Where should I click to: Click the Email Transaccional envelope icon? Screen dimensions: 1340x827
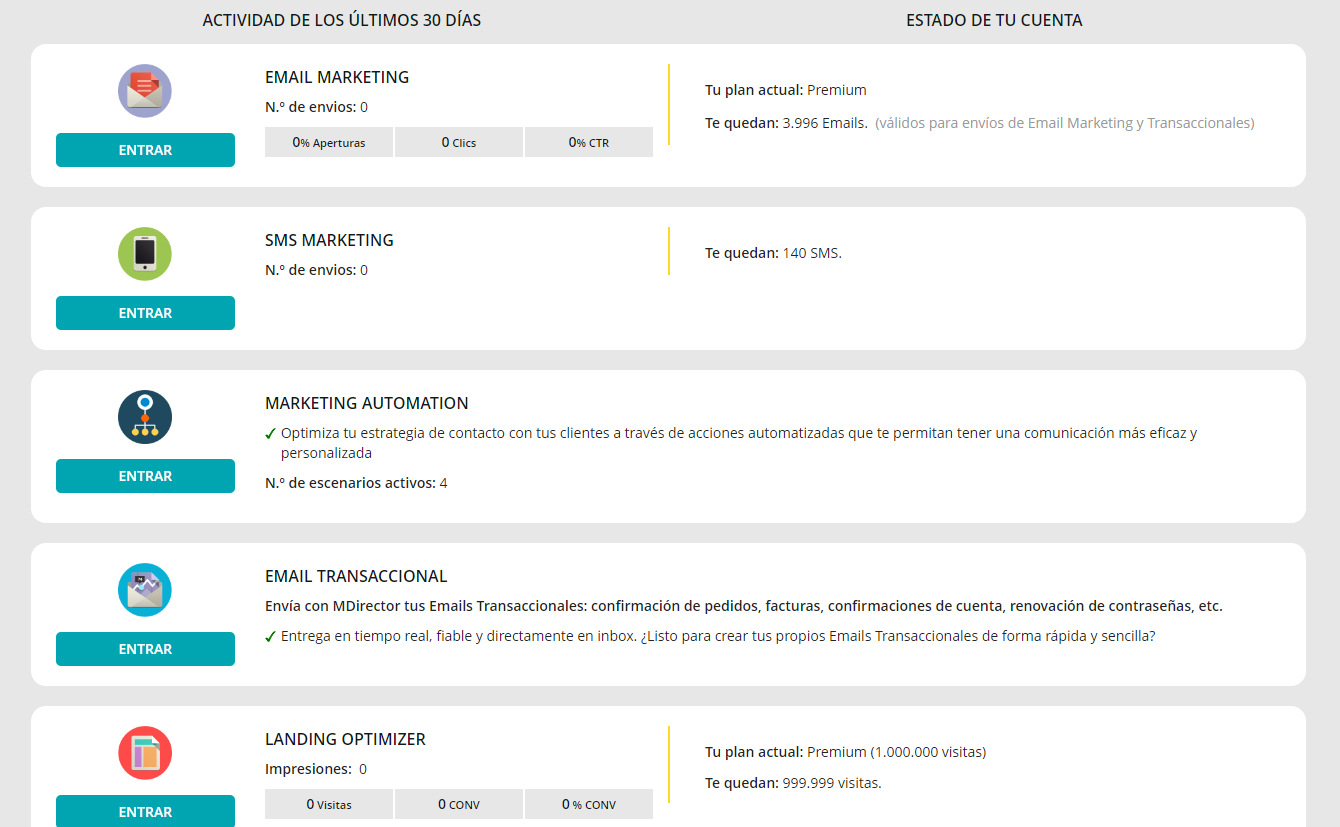pyautogui.click(x=145, y=590)
